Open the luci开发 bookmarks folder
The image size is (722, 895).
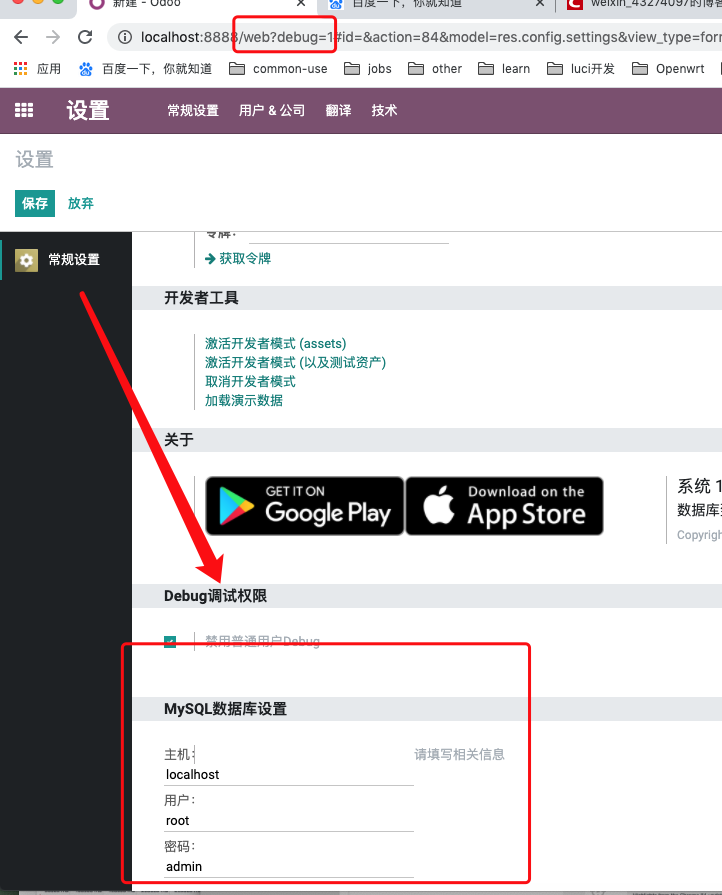580,69
